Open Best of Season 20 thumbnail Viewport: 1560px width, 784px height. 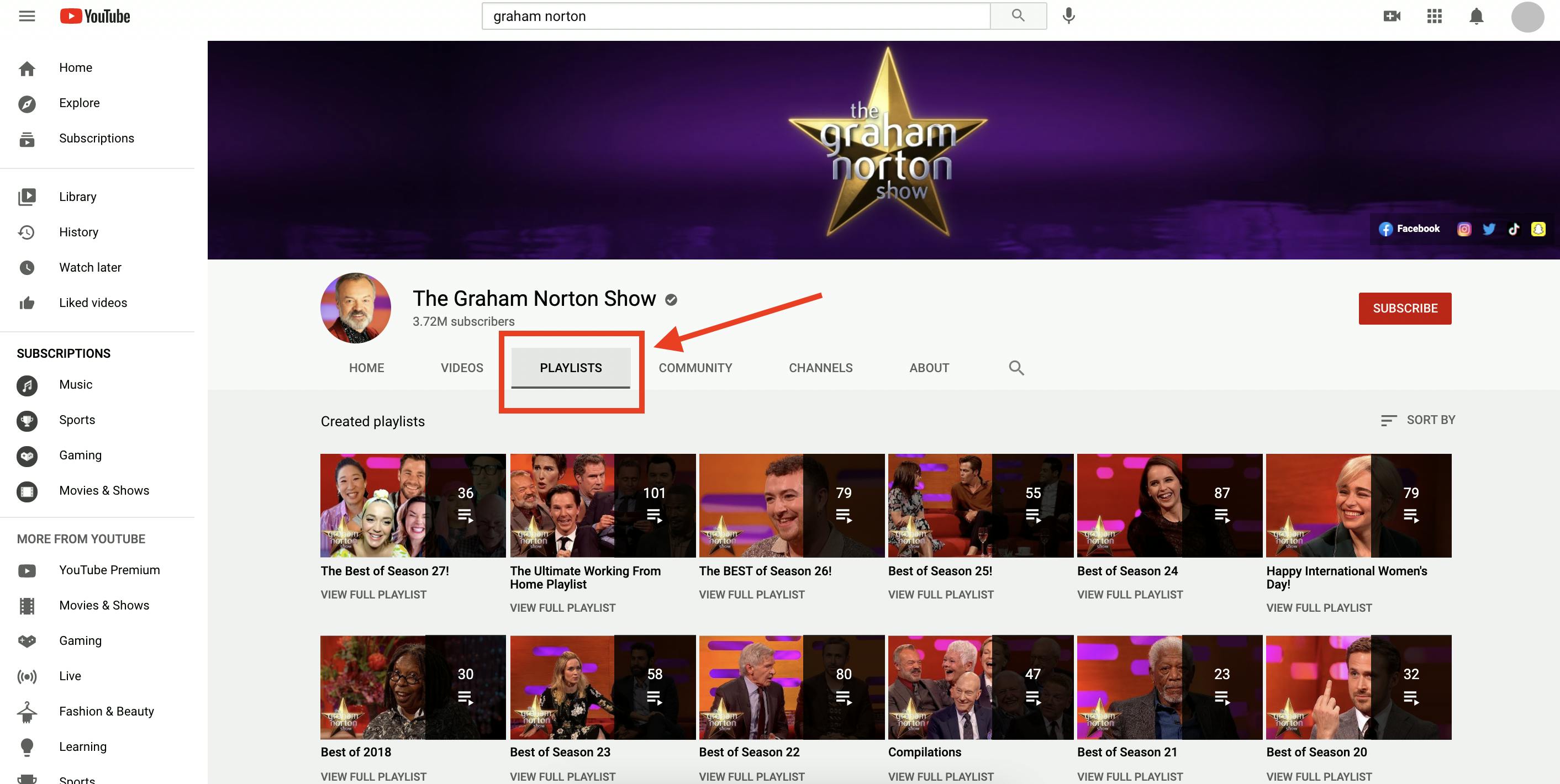tap(1358, 687)
